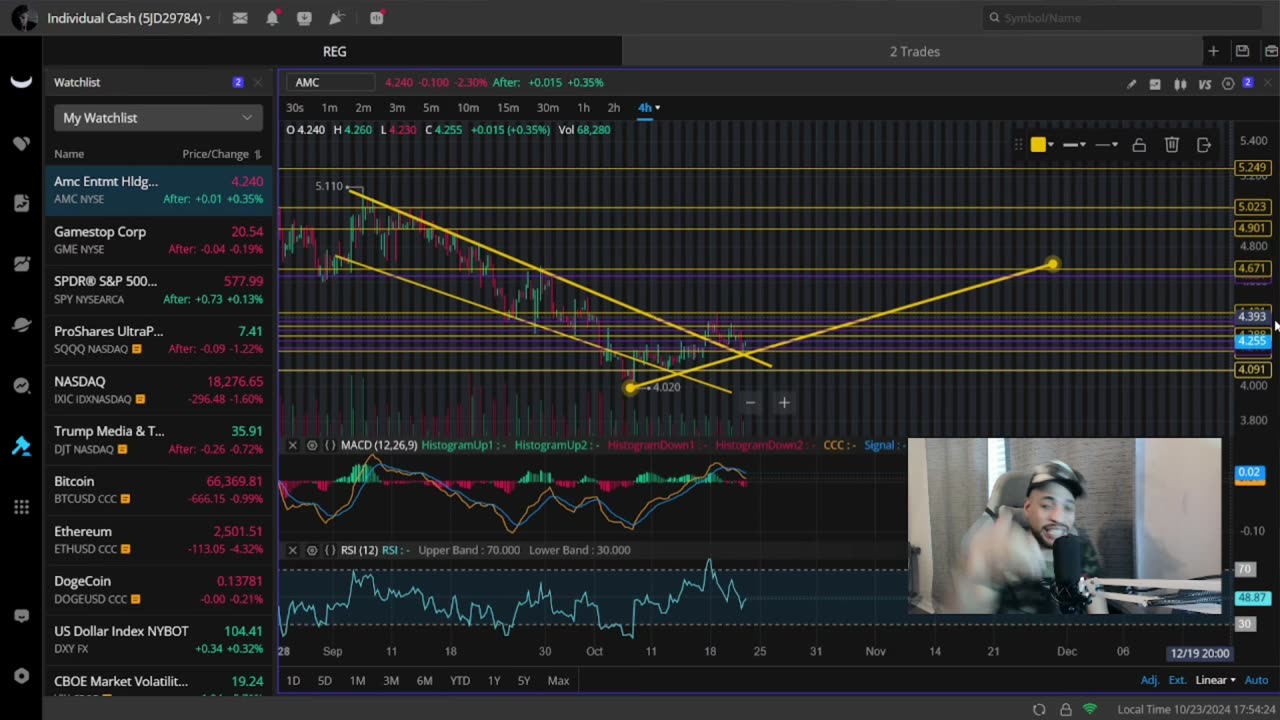Image resolution: width=1280 pixels, height=720 pixels.
Task: Zoom in chart with plus button
Action: point(784,403)
